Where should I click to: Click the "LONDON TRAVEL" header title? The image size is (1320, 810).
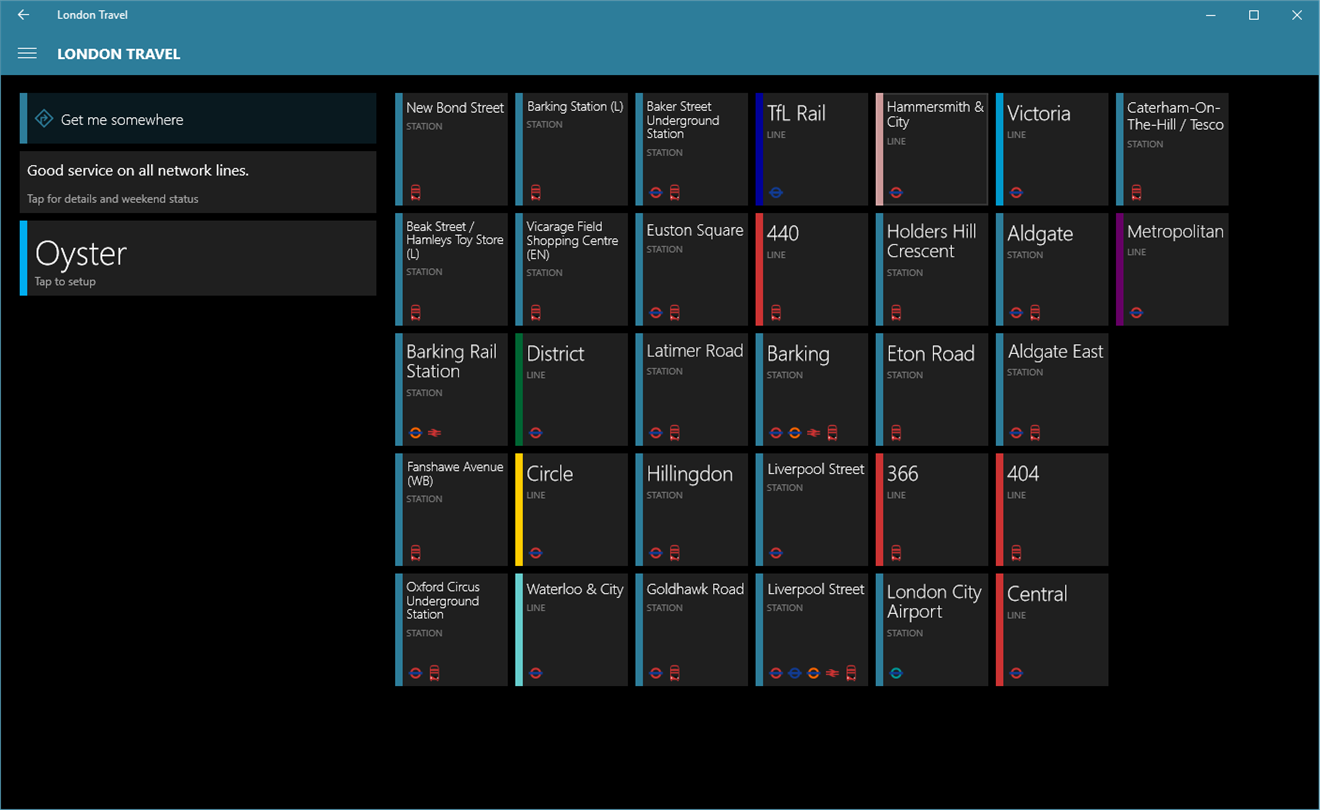119,54
